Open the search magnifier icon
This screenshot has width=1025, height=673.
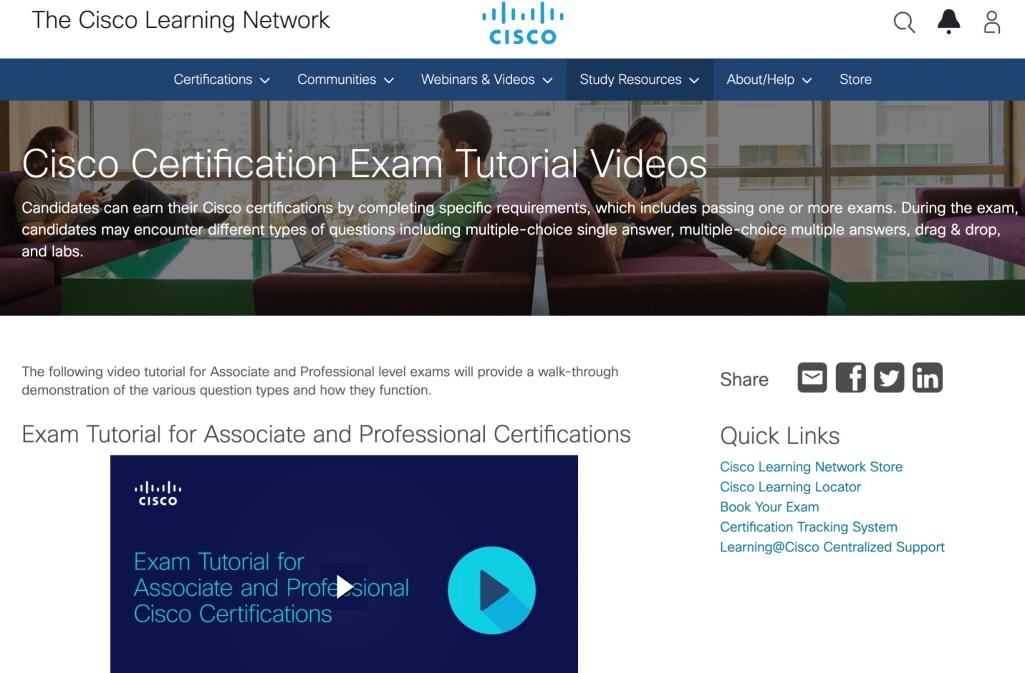[904, 22]
